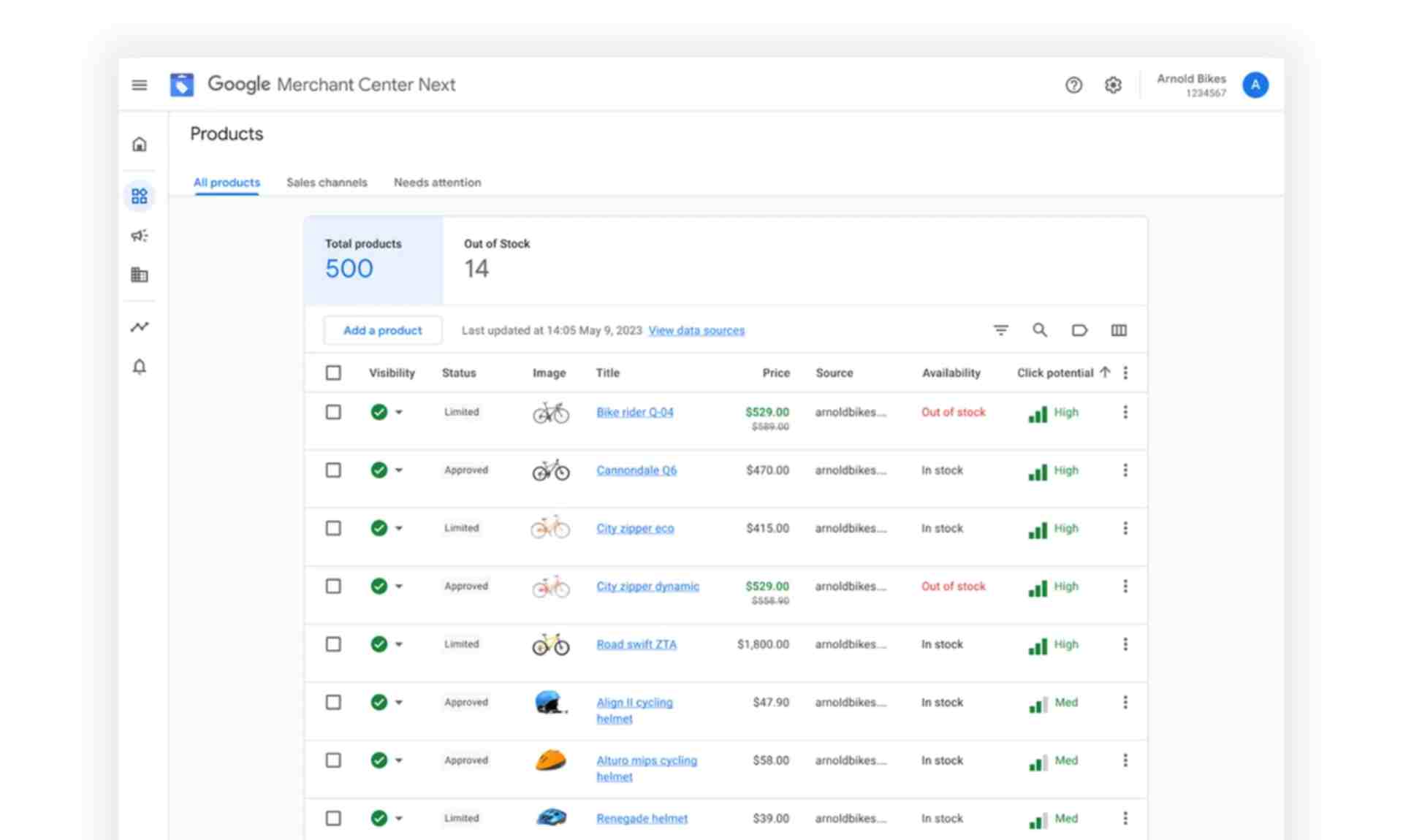Click the Alturo mips orange helmet thumbnail

click(x=550, y=760)
